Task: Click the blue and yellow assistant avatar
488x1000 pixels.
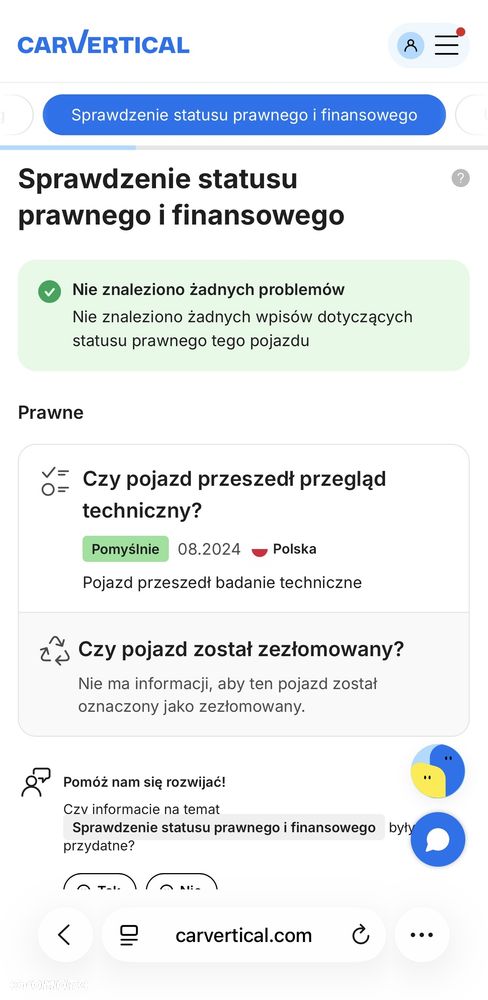Action: coord(438,771)
